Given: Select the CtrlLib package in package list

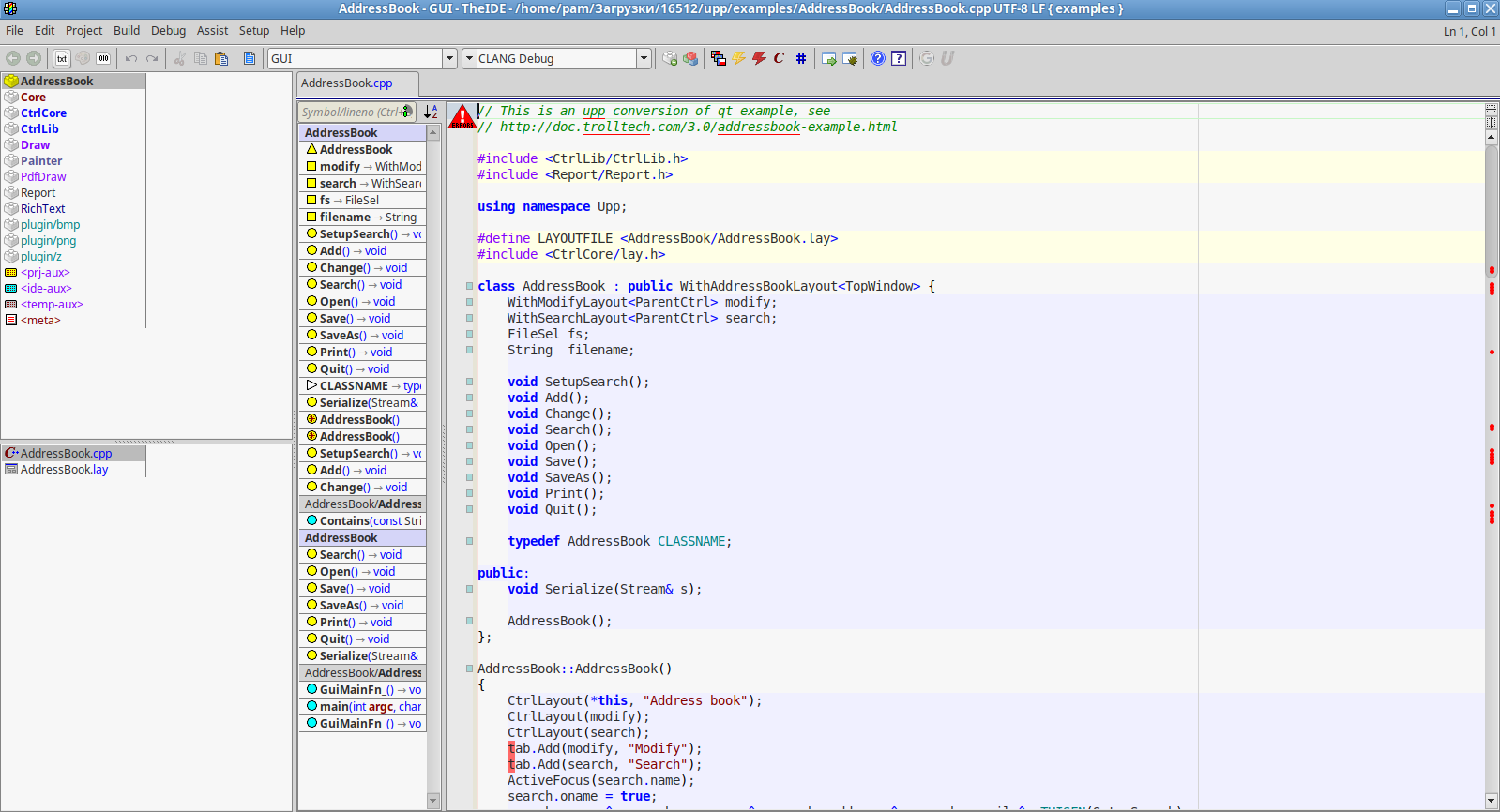Looking at the screenshot, I should [39, 128].
